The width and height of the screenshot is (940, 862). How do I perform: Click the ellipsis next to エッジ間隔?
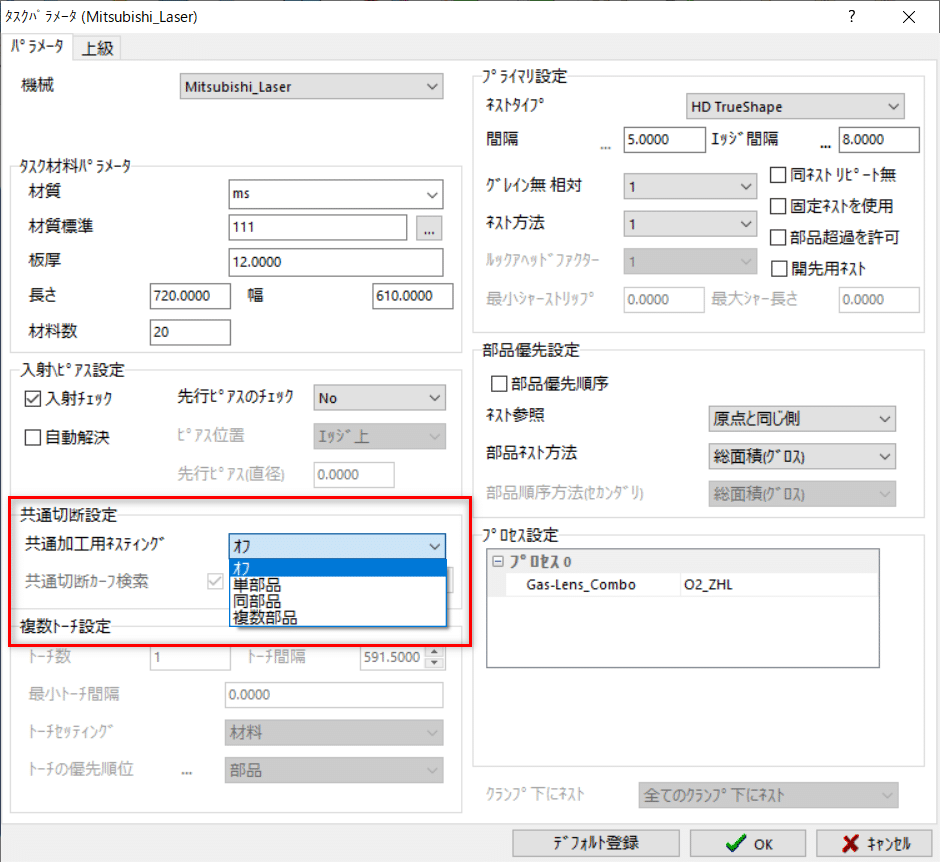(825, 146)
